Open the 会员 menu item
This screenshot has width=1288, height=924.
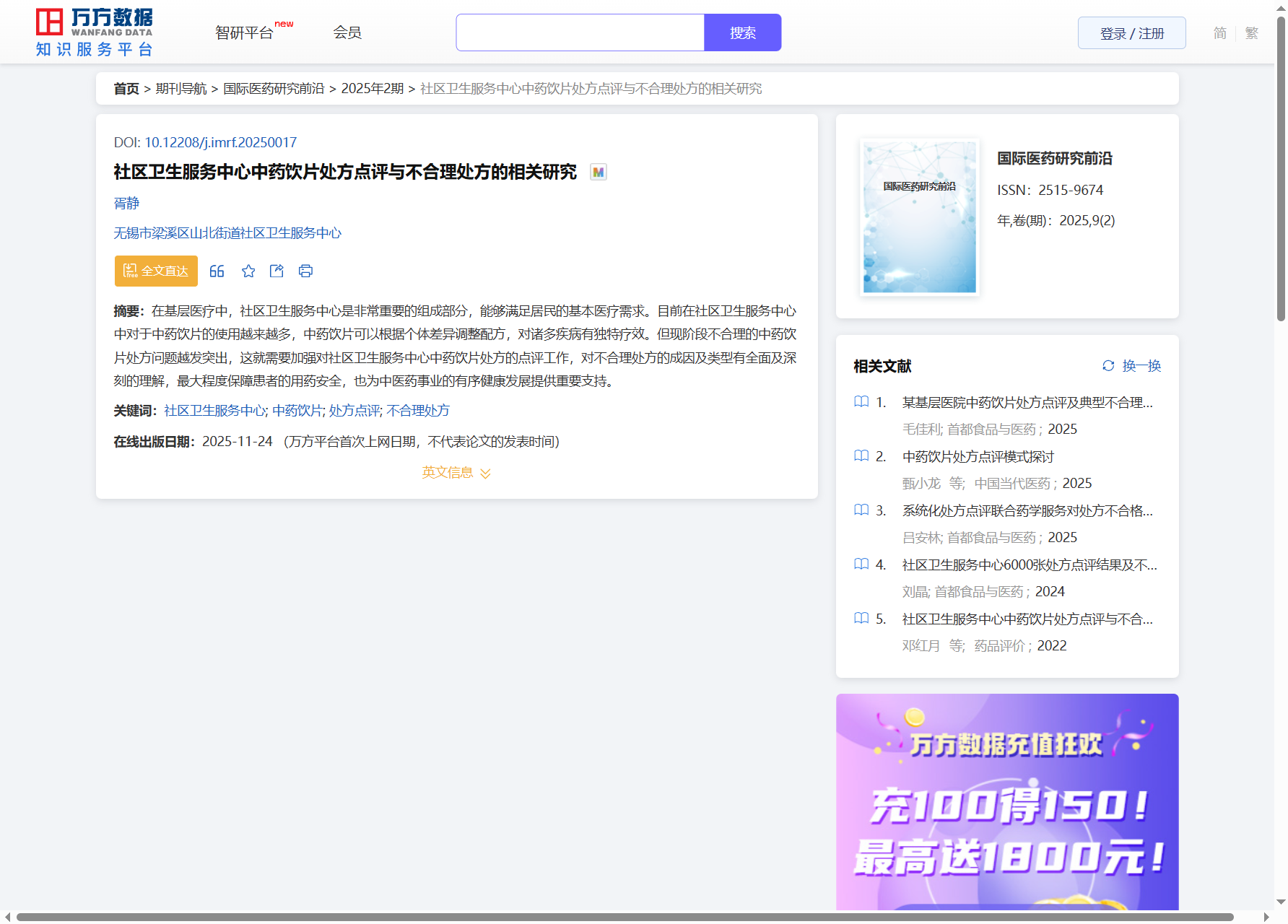(347, 33)
